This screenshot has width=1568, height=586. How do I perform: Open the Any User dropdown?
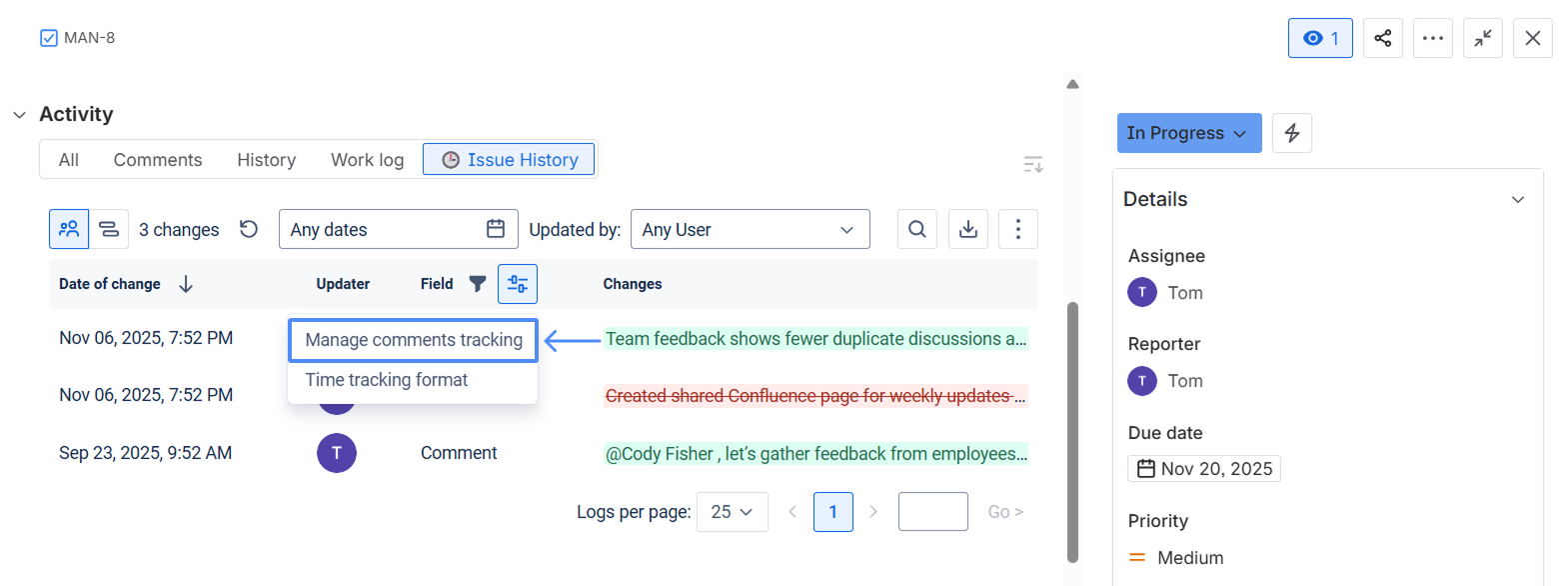pos(750,229)
